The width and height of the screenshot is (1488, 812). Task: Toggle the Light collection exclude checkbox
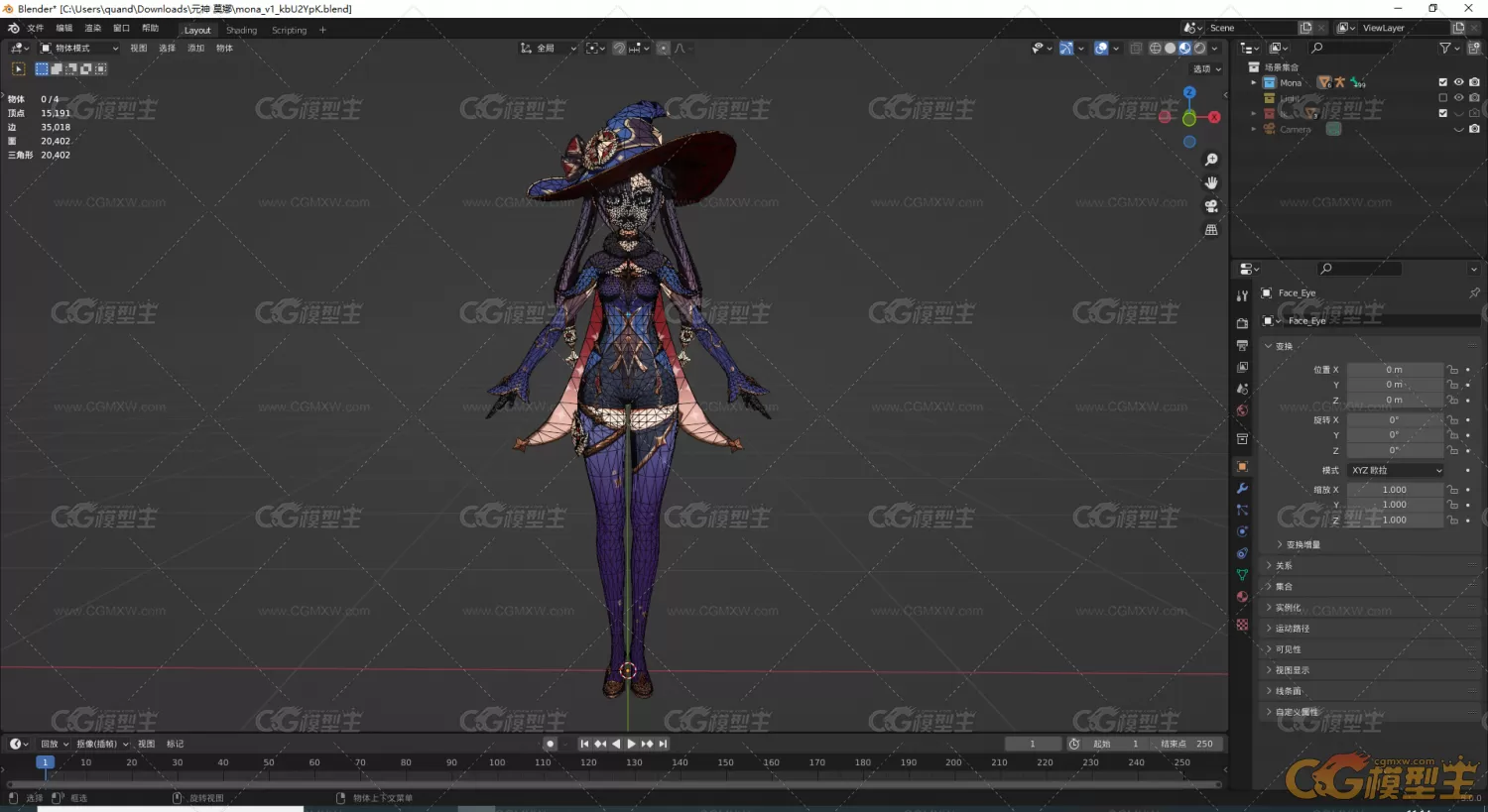[x=1443, y=98]
